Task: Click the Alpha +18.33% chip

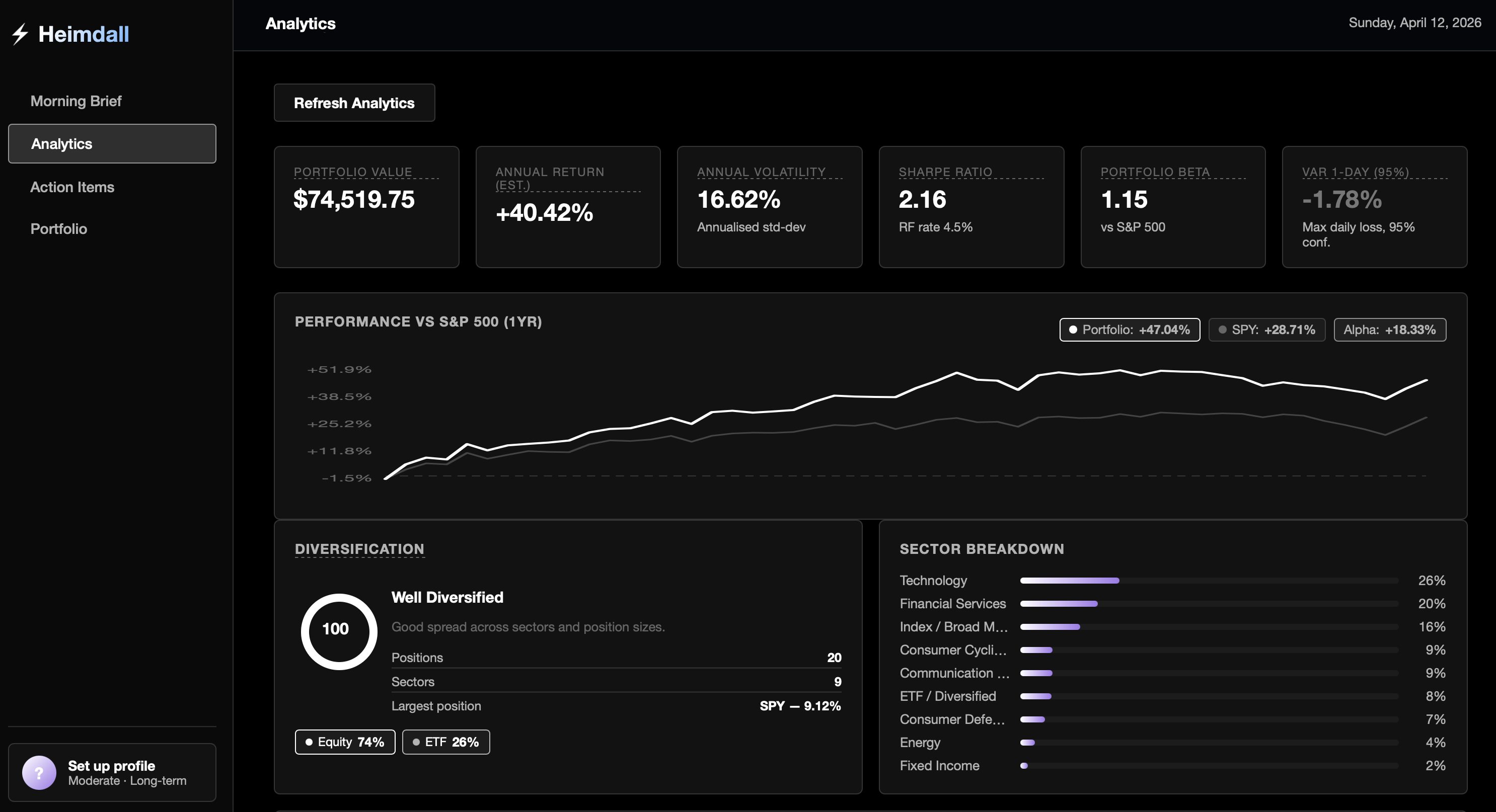Action: [x=1389, y=330]
